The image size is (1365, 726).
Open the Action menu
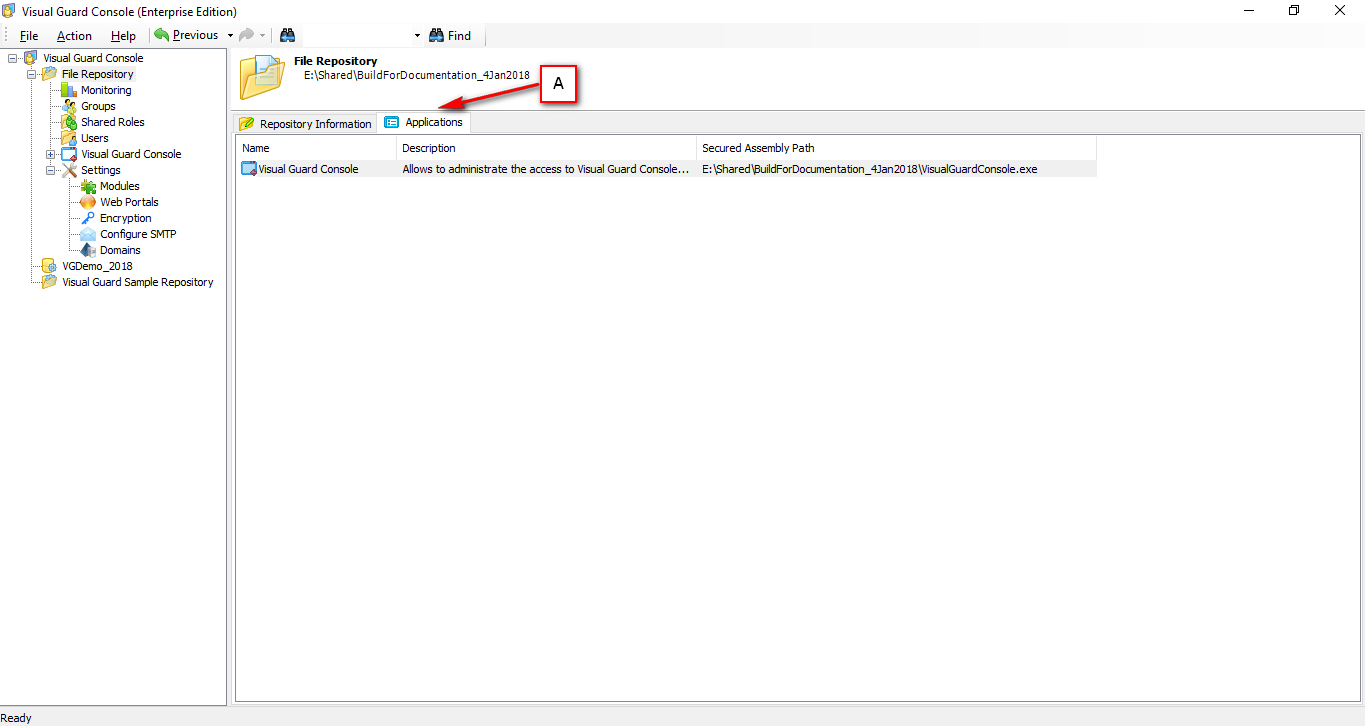point(74,36)
